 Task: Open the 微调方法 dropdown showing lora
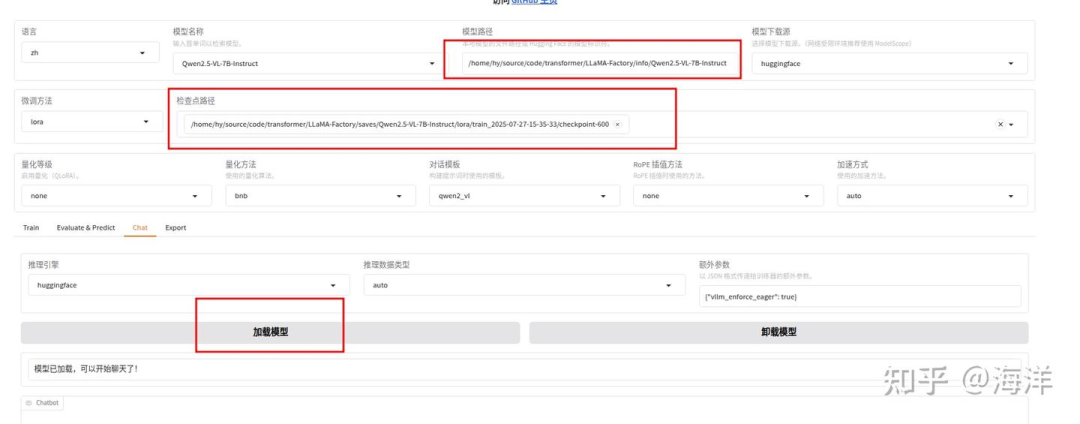92,122
